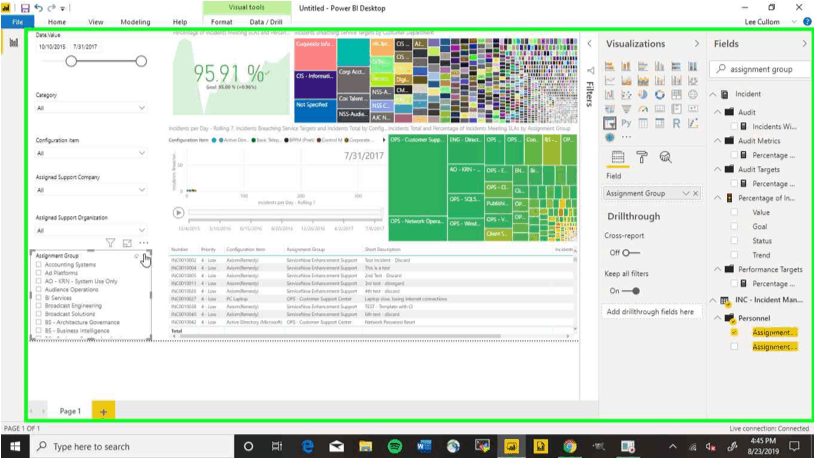Check the Goal field checkbox
815x459 pixels.
(x=734, y=227)
